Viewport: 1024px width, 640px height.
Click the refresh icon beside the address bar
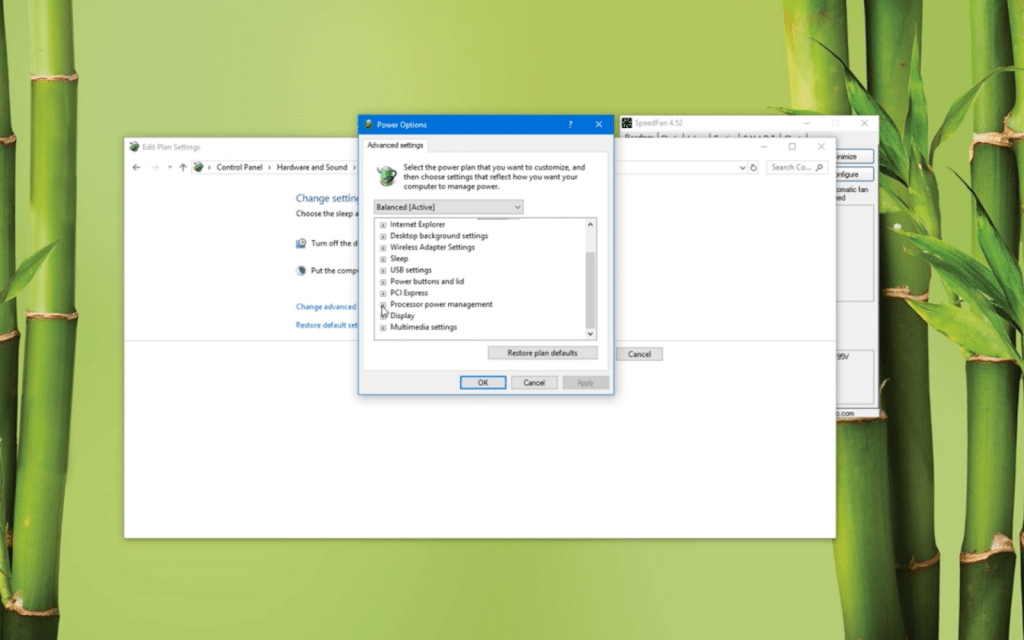754,167
